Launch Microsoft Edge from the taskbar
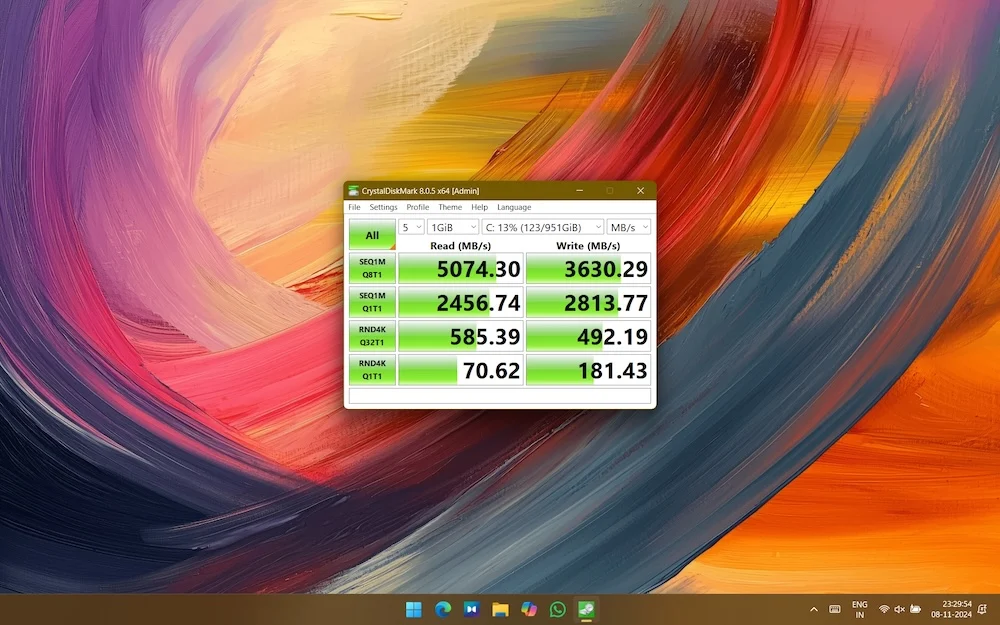 (x=442, y=609)
